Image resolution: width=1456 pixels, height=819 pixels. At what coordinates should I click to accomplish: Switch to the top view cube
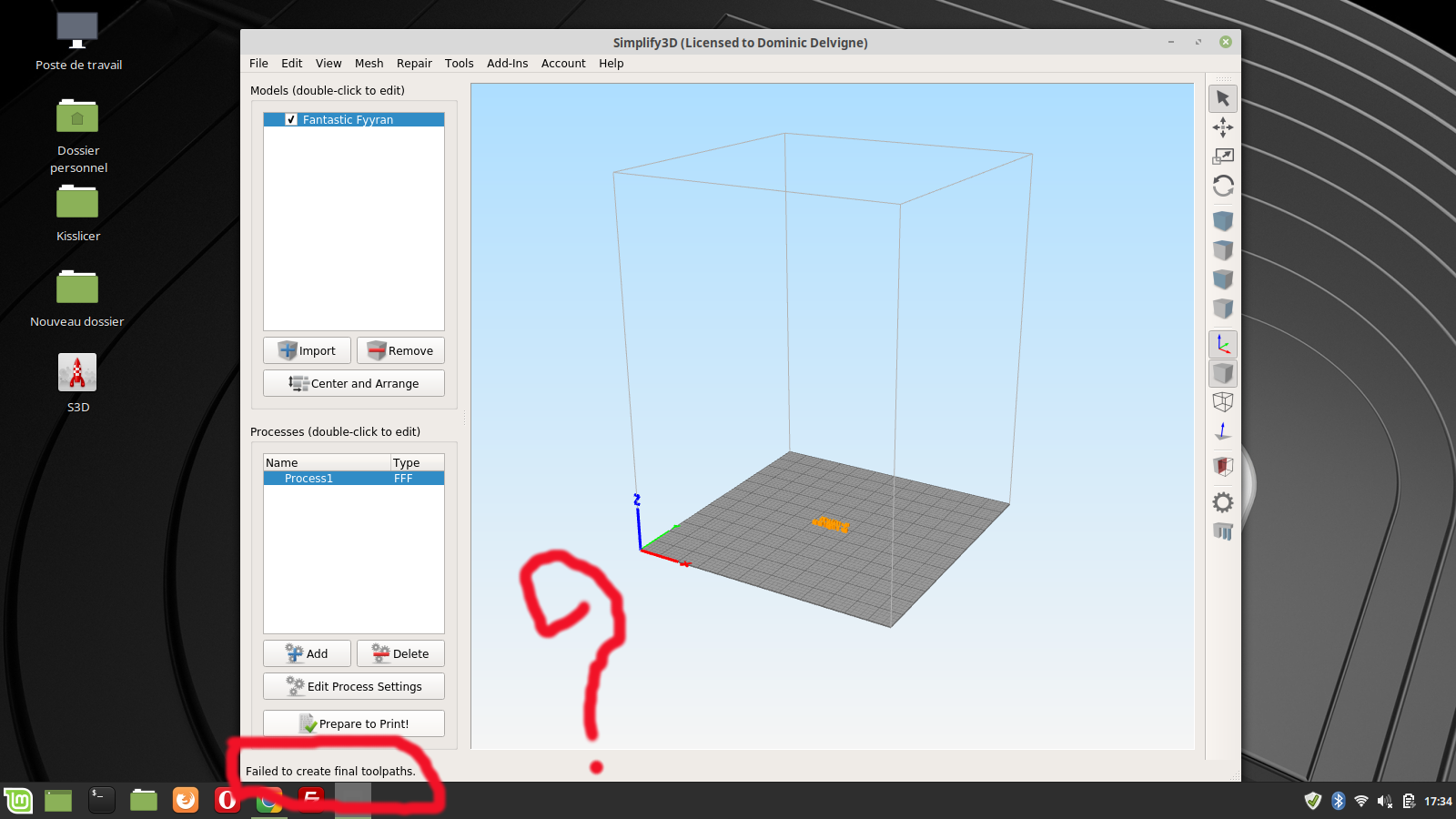tap(1223, 249)
